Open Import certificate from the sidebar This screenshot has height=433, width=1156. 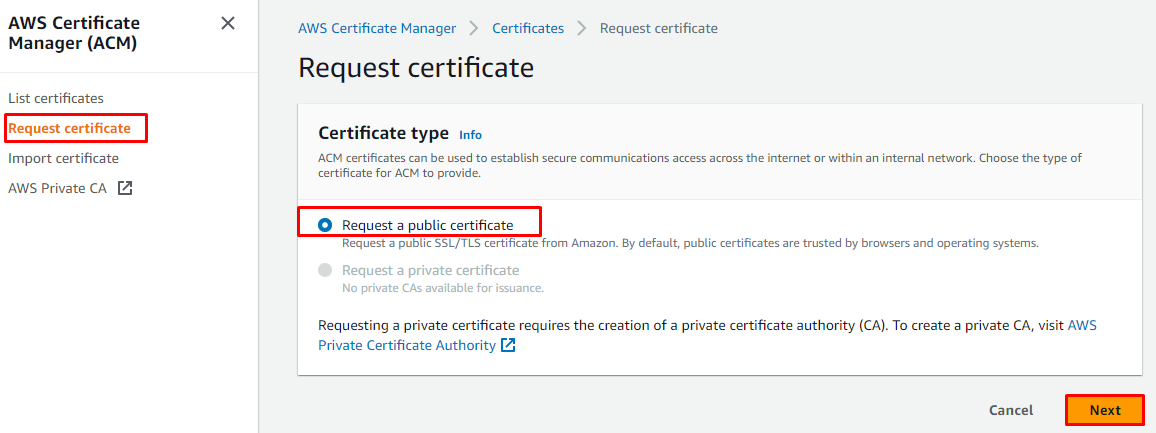click(63, 158)
